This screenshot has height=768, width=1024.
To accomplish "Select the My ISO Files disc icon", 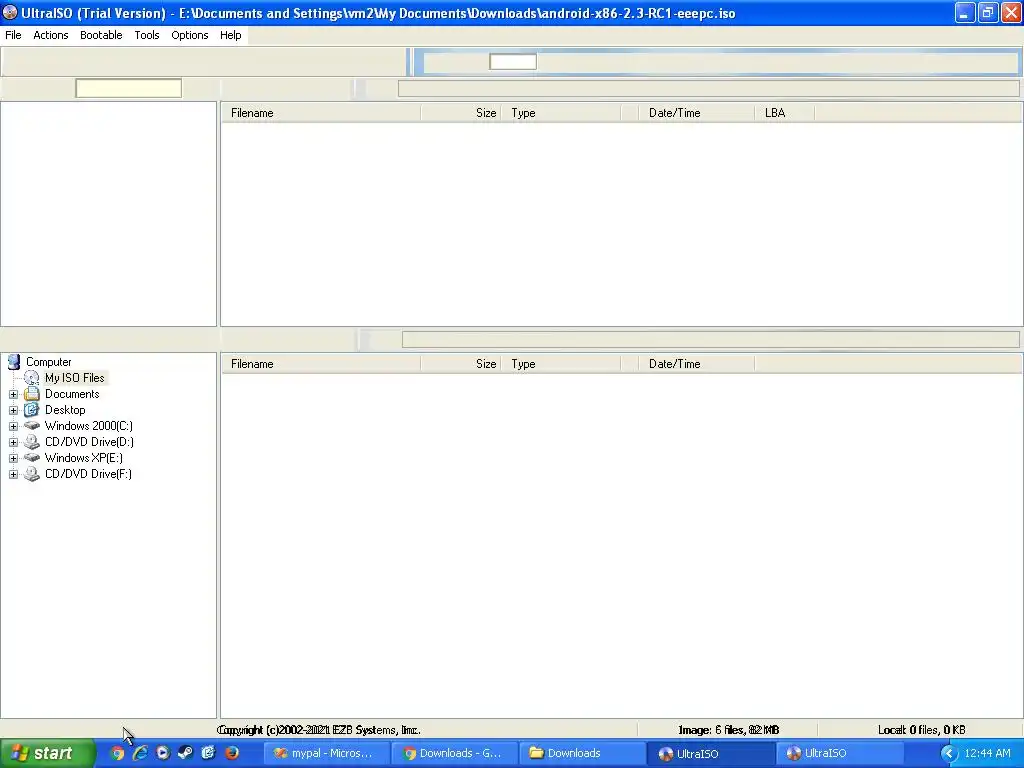I will [31, 378].
